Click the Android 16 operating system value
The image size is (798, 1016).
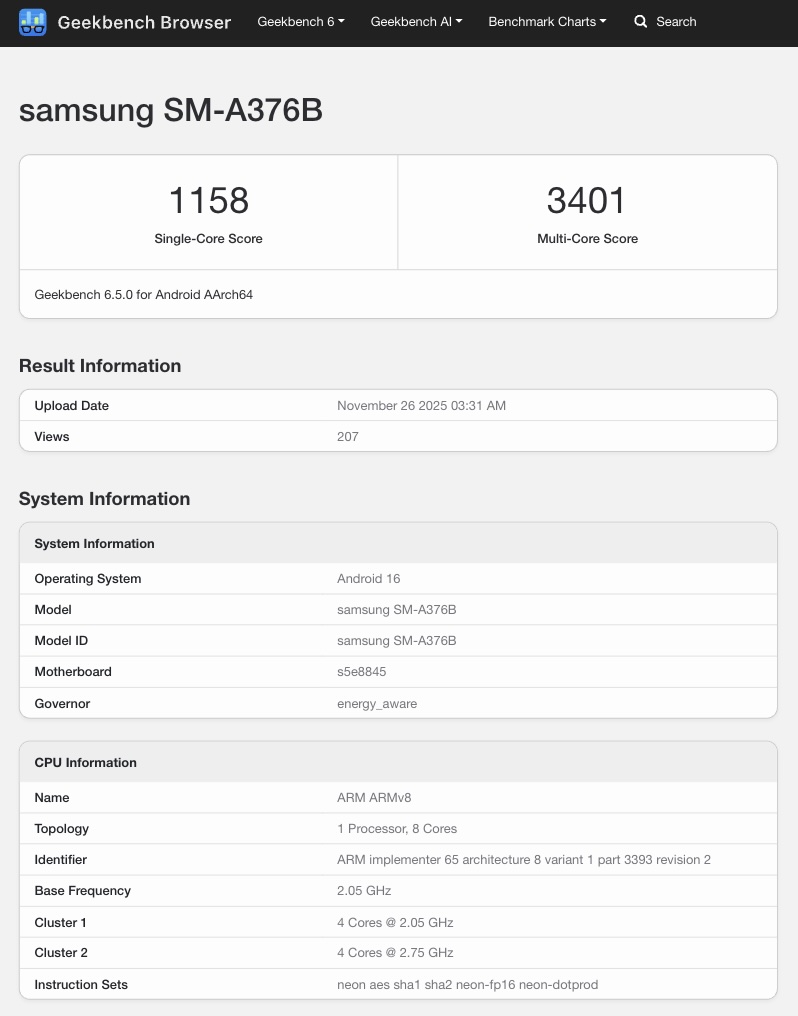coord(369,579)
